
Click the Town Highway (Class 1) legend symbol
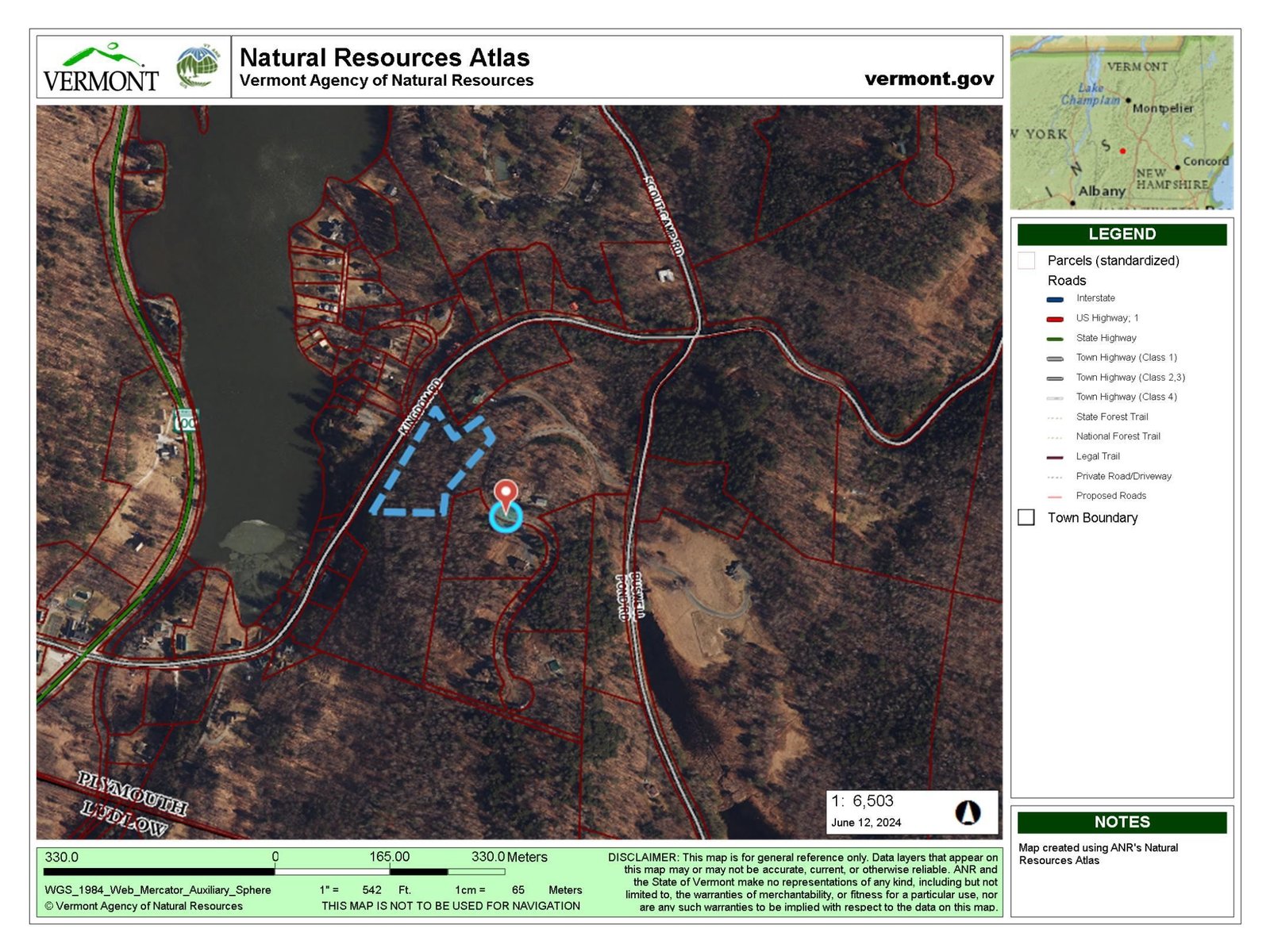point(1055,359)
